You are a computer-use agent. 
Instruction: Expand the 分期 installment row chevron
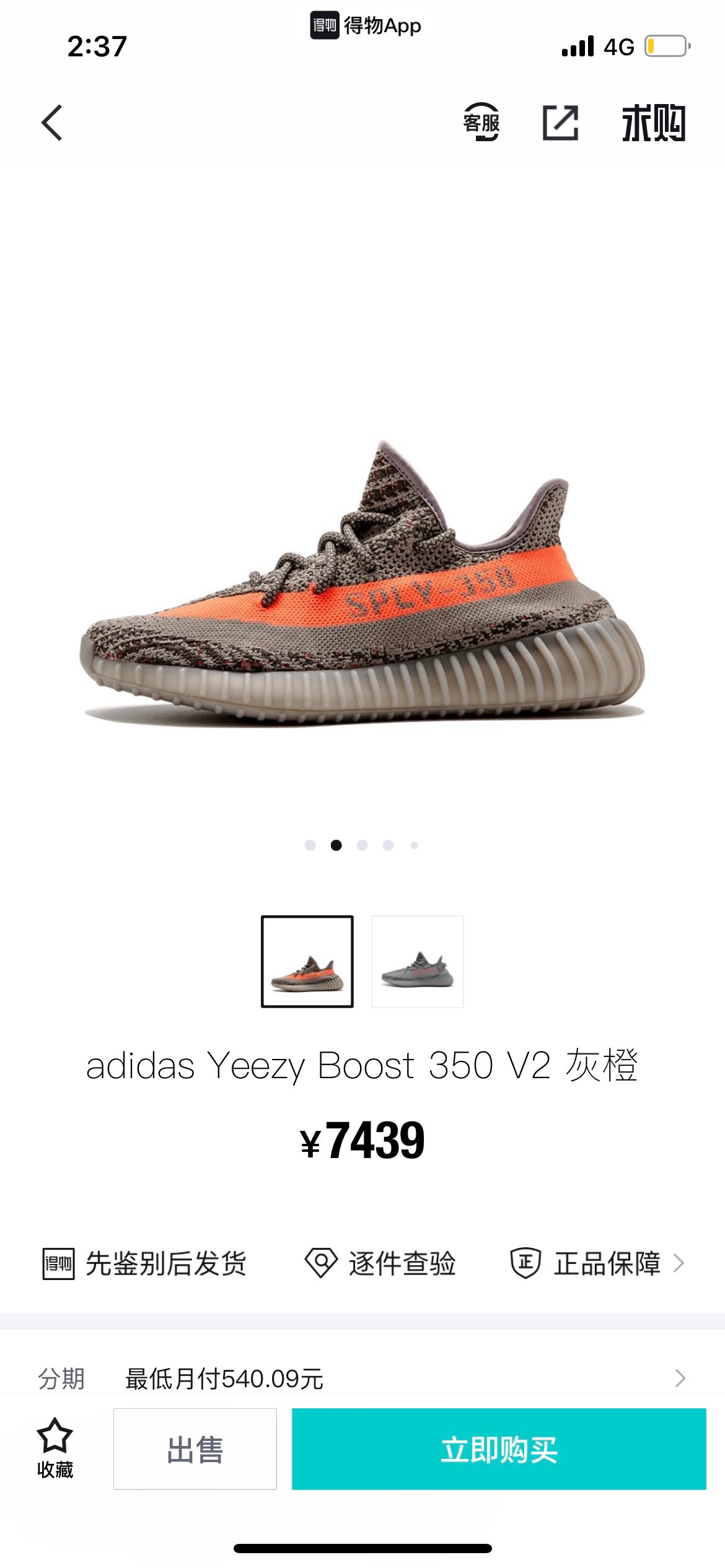pyautogui.click(x=680, y=1378)
